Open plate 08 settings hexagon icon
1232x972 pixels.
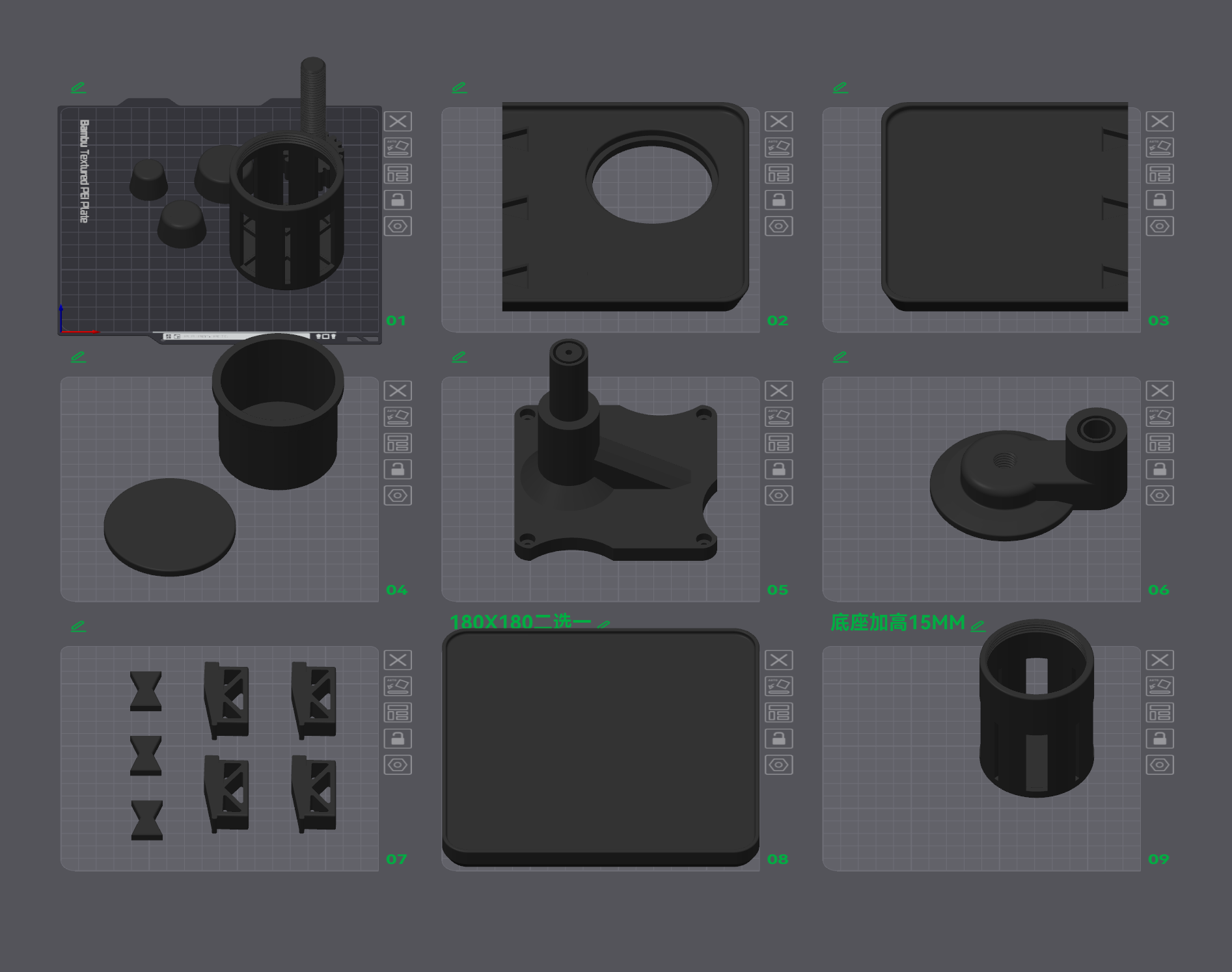pos(778,765)
